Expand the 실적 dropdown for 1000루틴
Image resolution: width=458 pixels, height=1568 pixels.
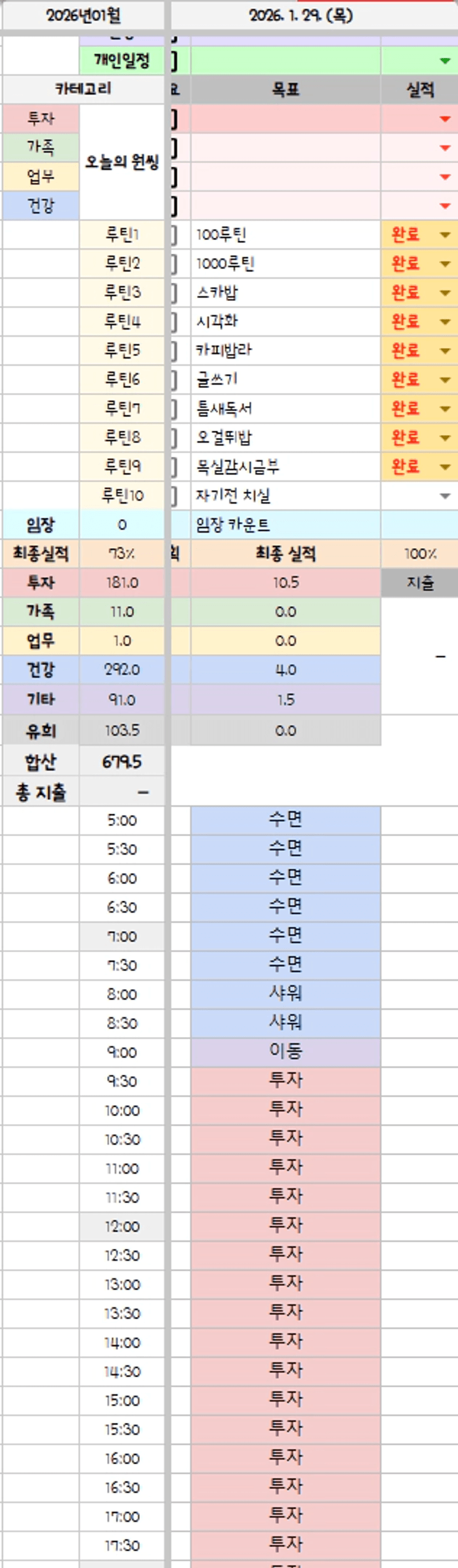pyautogui.click(x=445, y=264)
